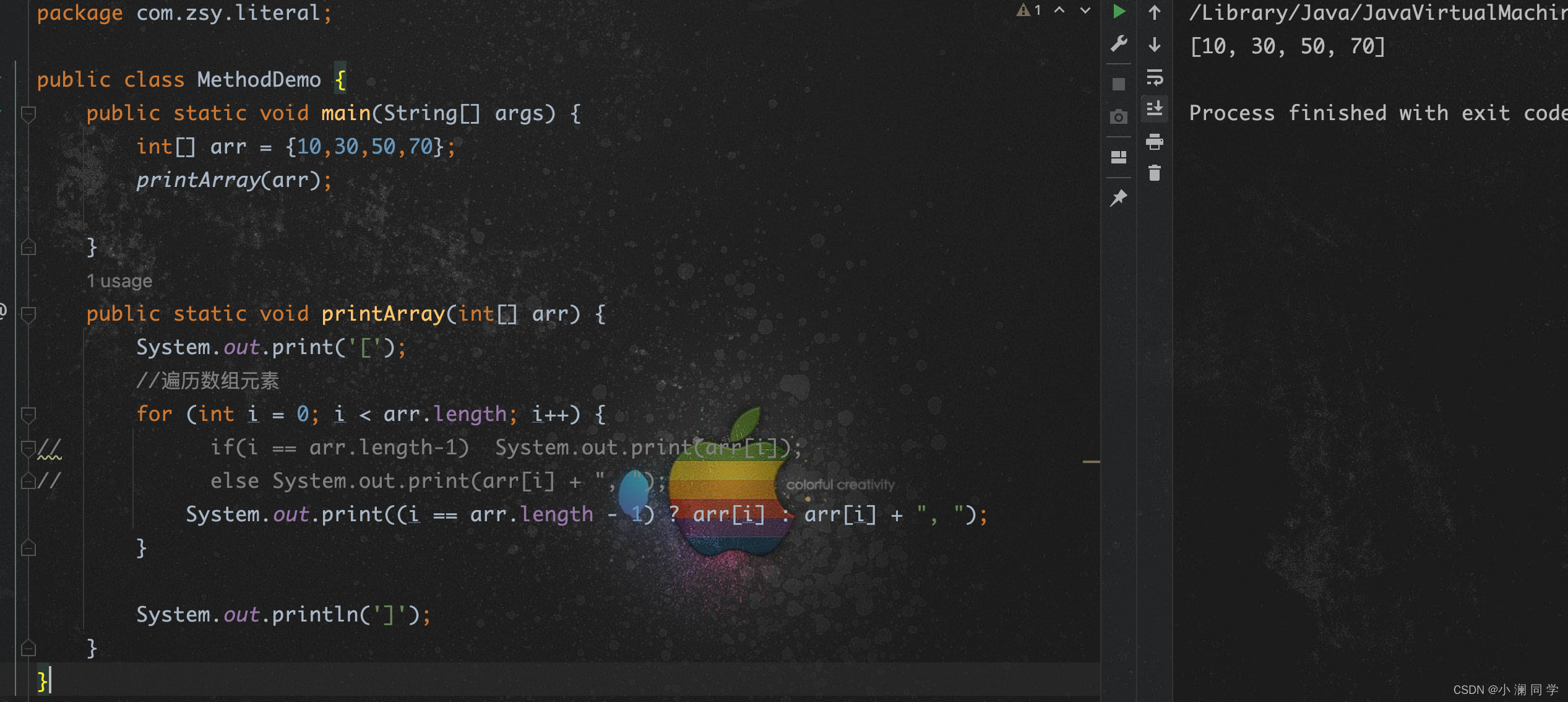The image size is (1568, 702).
Task: Click the warning indicator showing 1 problem
Action: click(x=1030, y=10)
